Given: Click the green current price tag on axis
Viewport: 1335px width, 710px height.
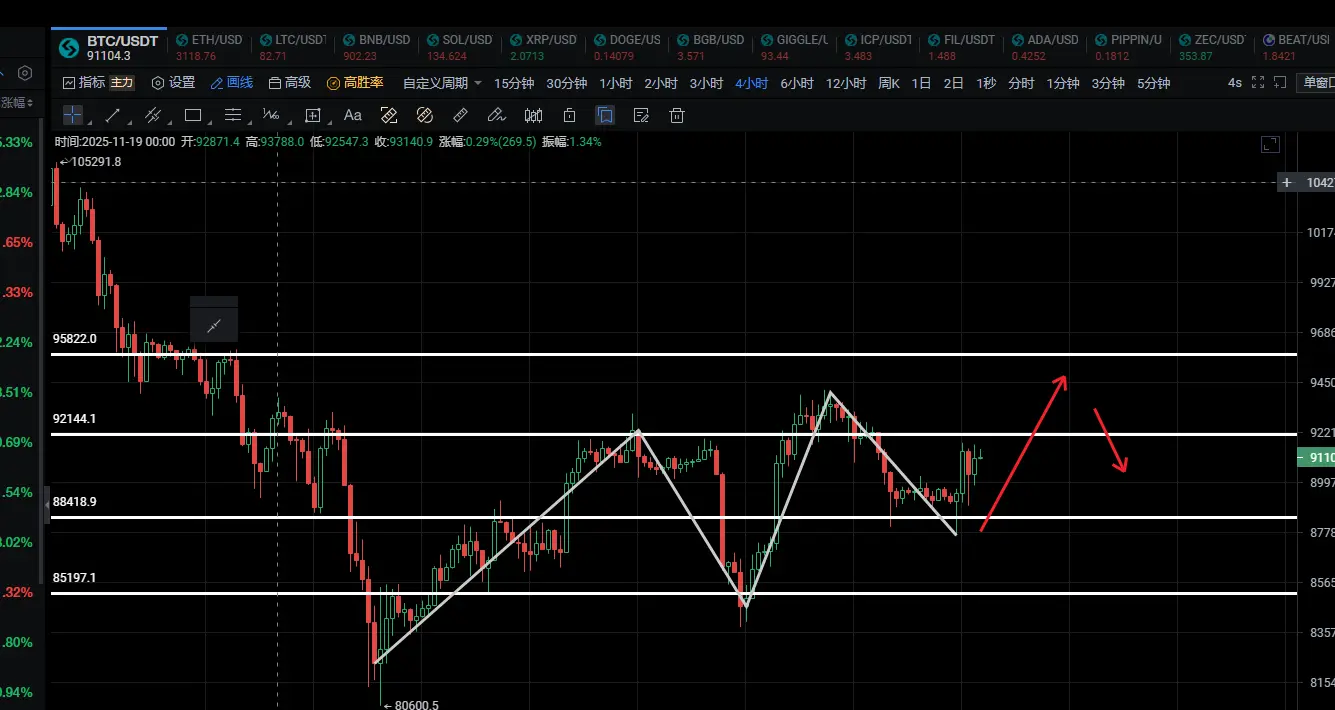Looking at the screenshot, I should [x=1316, y=457].
